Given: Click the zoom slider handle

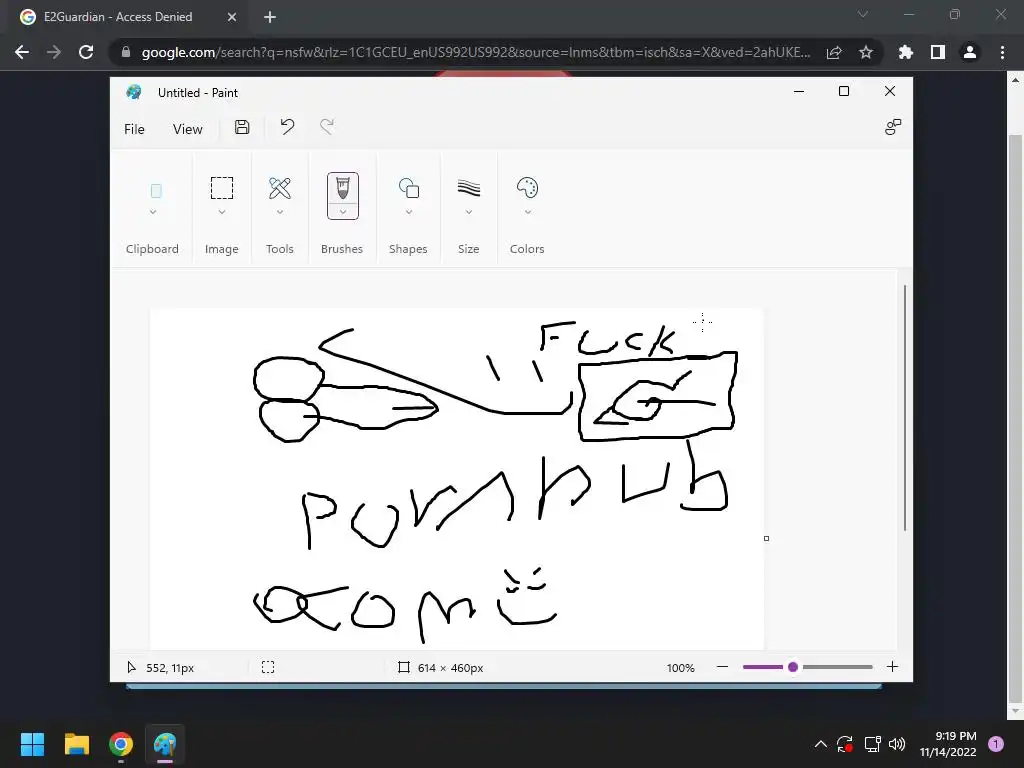Looking at the screenshot, I should [793, 667].
